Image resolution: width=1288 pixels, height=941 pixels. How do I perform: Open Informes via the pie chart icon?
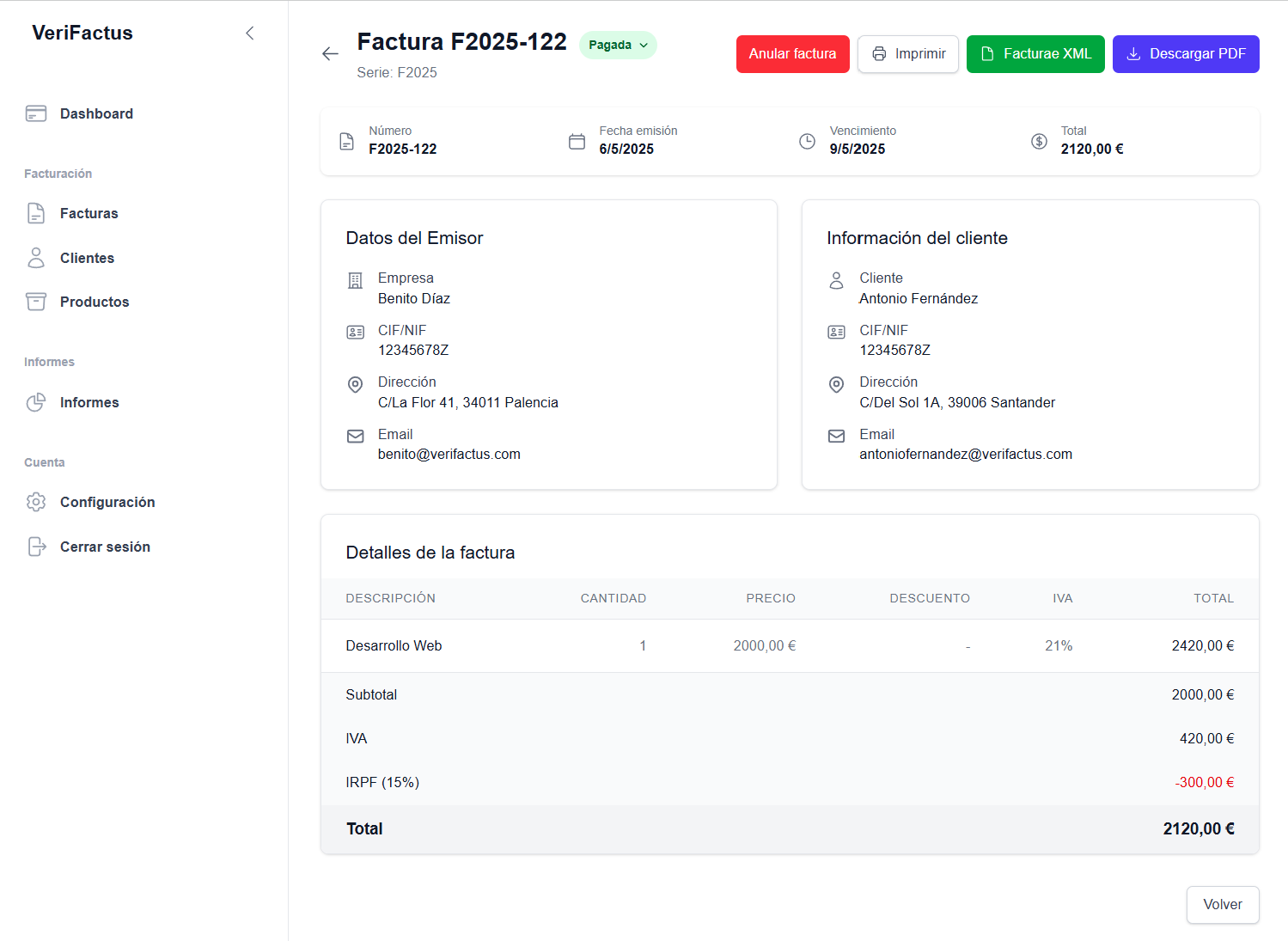(35, 401)
